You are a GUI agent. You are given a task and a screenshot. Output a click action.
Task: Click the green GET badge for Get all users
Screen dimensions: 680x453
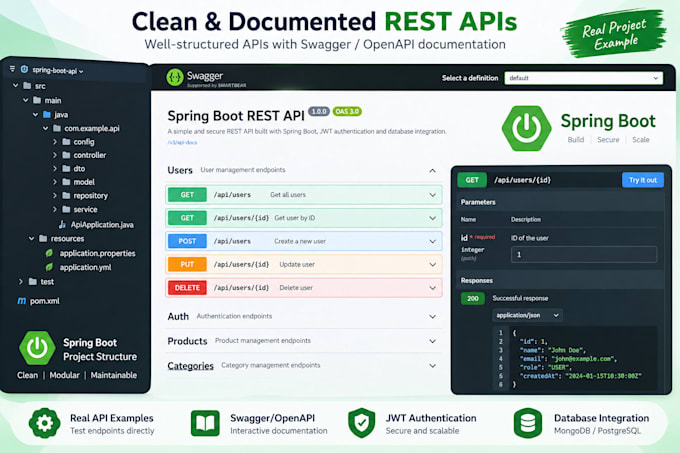coord(187,195)
